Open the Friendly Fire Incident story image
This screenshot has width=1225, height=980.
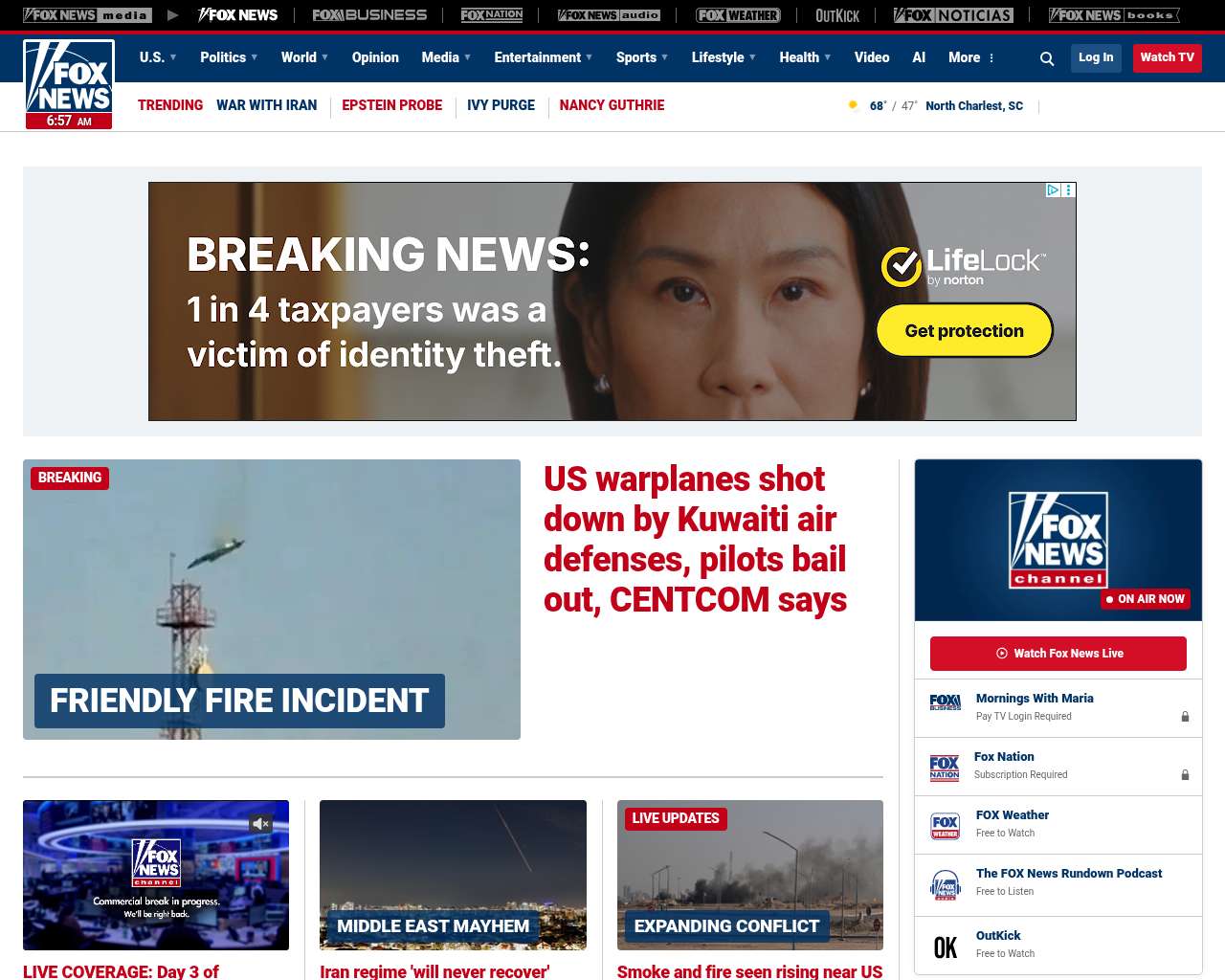tap(272, 599)
